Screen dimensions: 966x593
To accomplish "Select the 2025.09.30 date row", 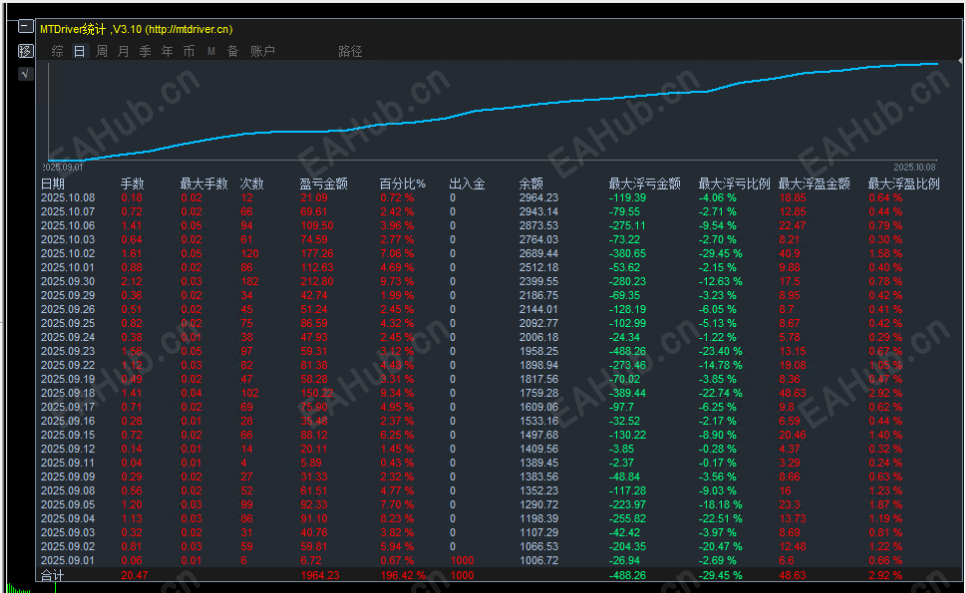I will [68, 281].
